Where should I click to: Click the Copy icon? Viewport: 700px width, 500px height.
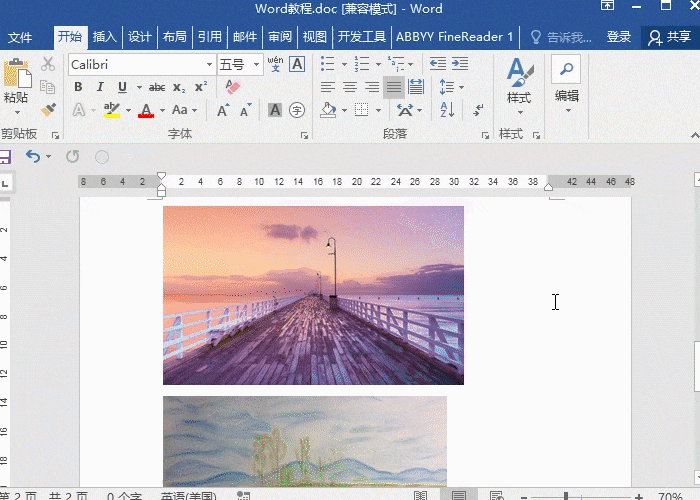(x=48, y=87)
